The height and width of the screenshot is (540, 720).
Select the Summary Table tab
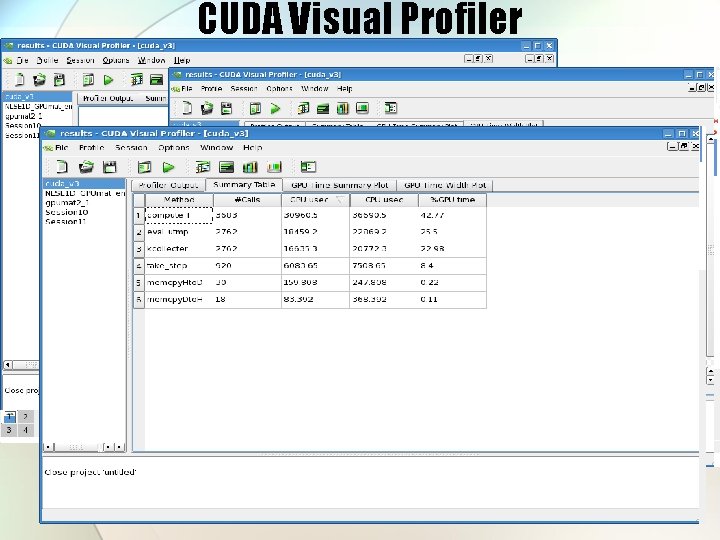(244, 185)
